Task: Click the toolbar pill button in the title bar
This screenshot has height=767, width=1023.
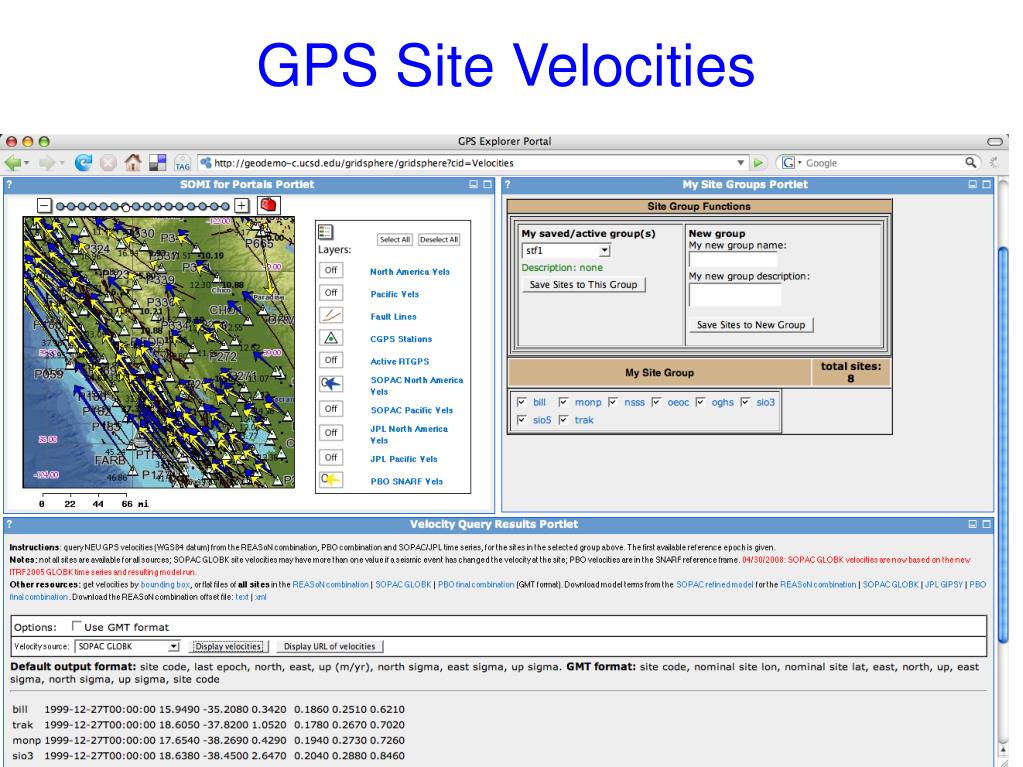Action: (x=994, y=142)
